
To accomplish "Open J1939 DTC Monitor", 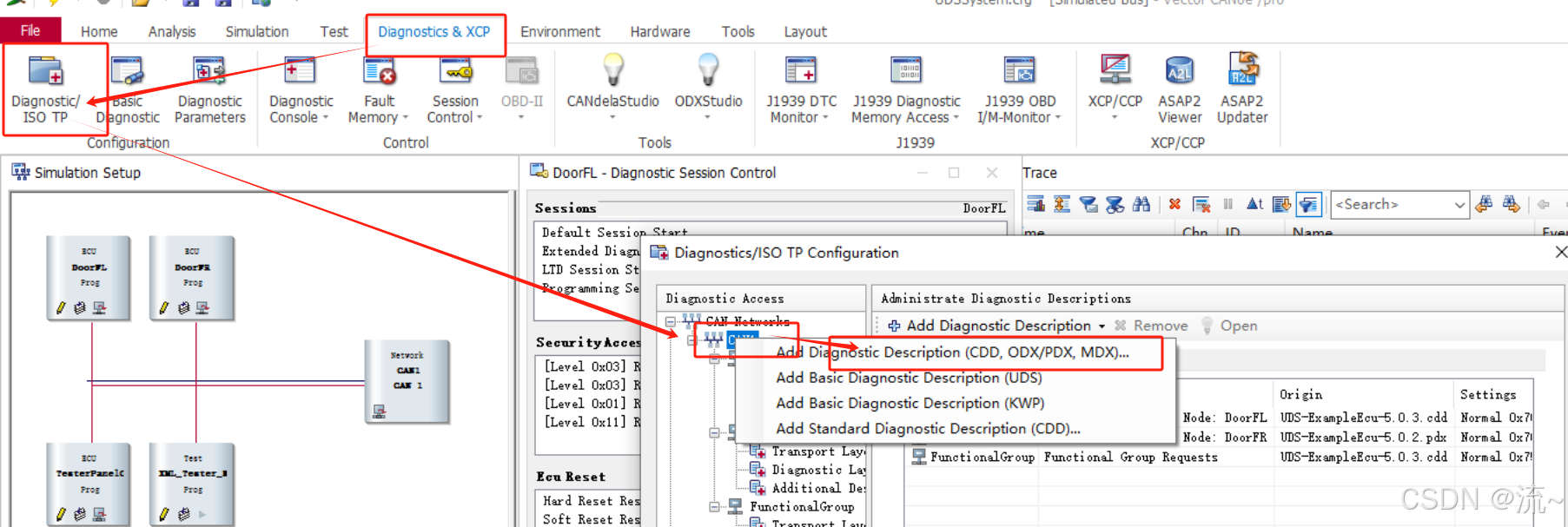I will point(801,90).
